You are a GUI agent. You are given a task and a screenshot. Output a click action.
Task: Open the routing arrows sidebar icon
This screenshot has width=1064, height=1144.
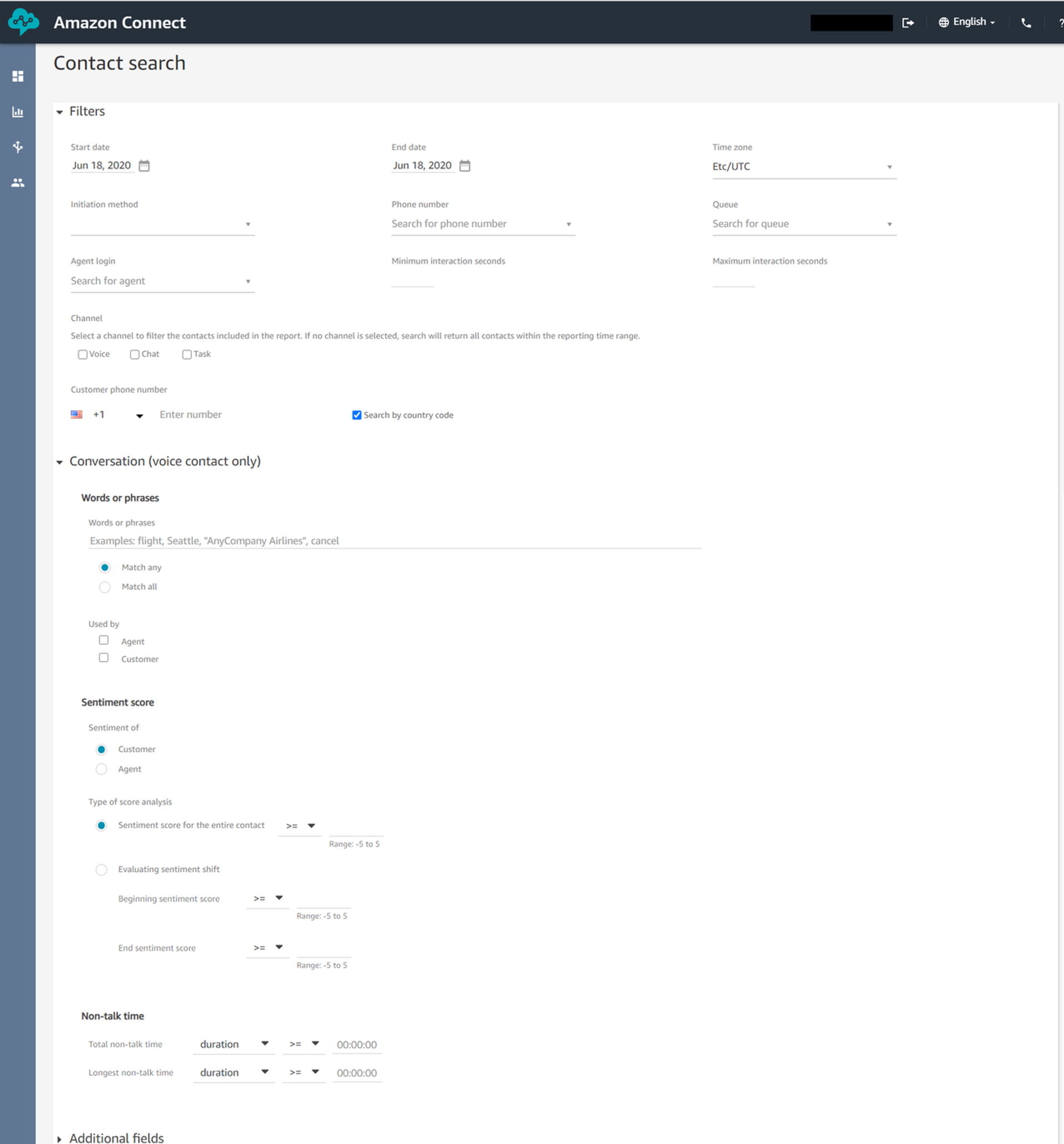(x=18, y=147)
